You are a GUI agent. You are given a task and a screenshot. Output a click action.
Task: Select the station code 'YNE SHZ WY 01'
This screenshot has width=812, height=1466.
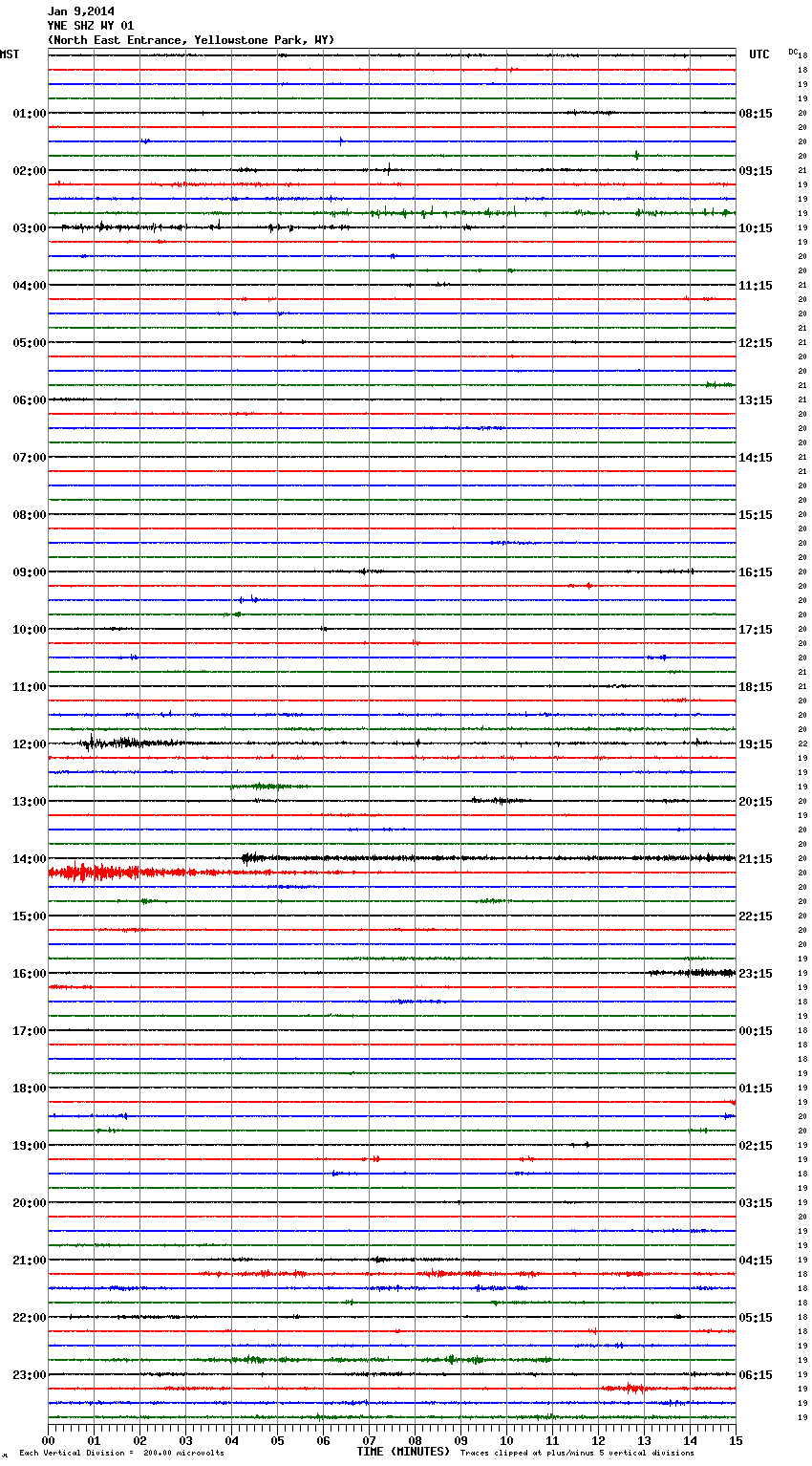click(x=91, y=26)
